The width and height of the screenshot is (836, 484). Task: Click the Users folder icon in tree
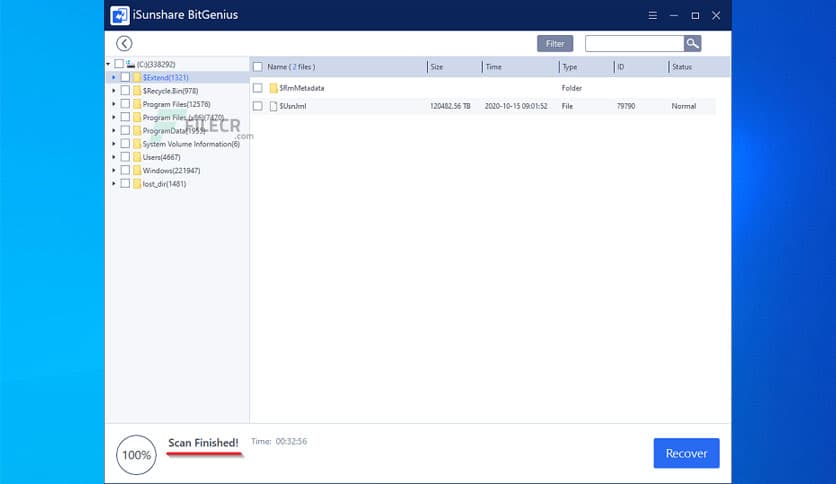coord(137,157)
